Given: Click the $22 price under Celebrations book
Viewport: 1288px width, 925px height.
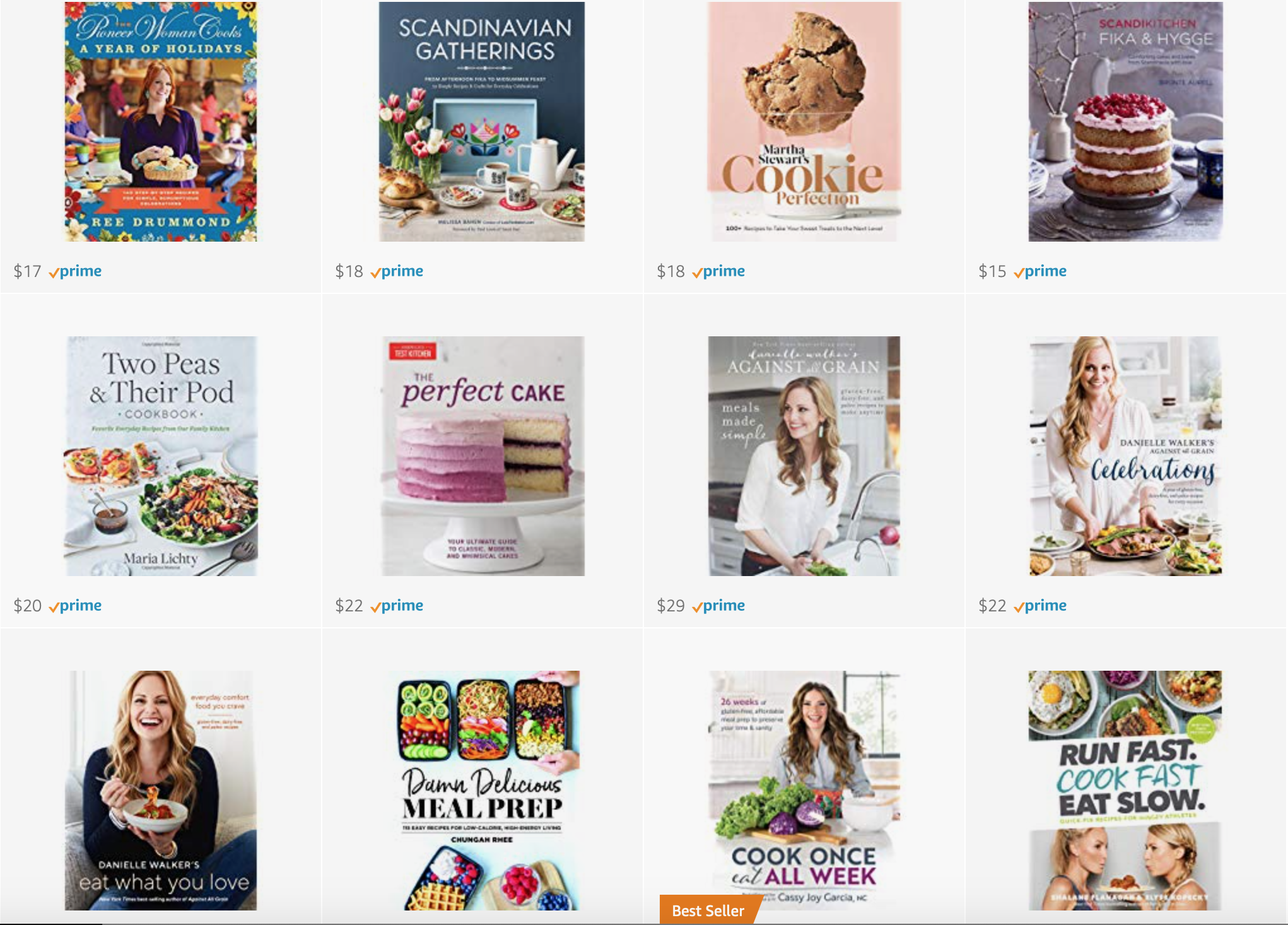Looking at the screenshot, I should [x=992, y=606].
